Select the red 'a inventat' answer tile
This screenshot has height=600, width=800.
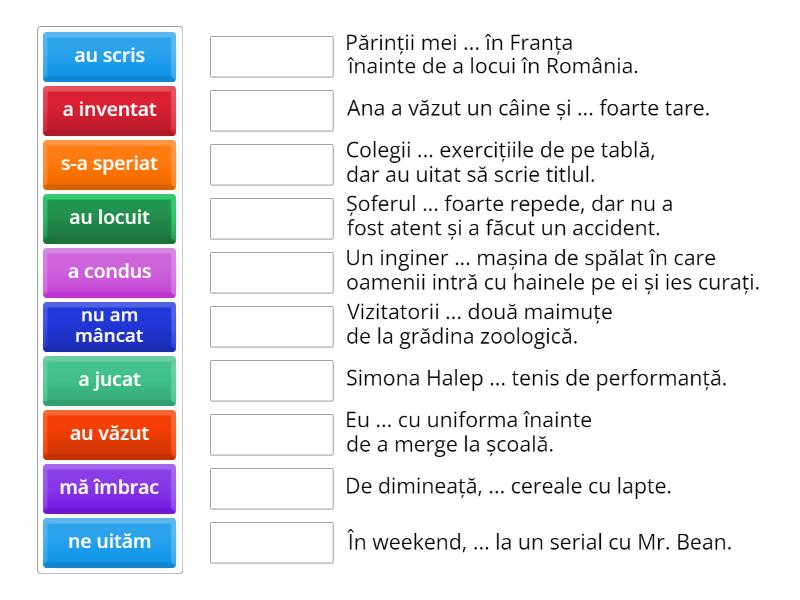click(109, 111)
